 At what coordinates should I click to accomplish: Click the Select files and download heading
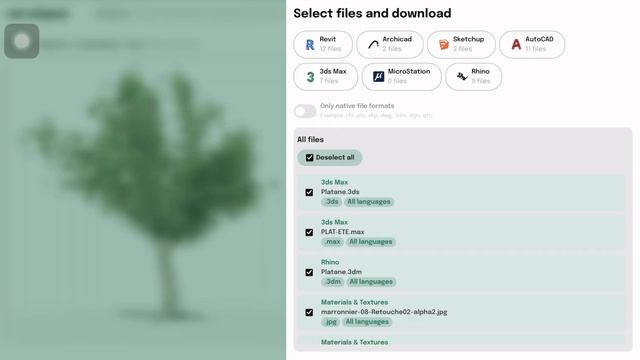(x=372, y=13)
